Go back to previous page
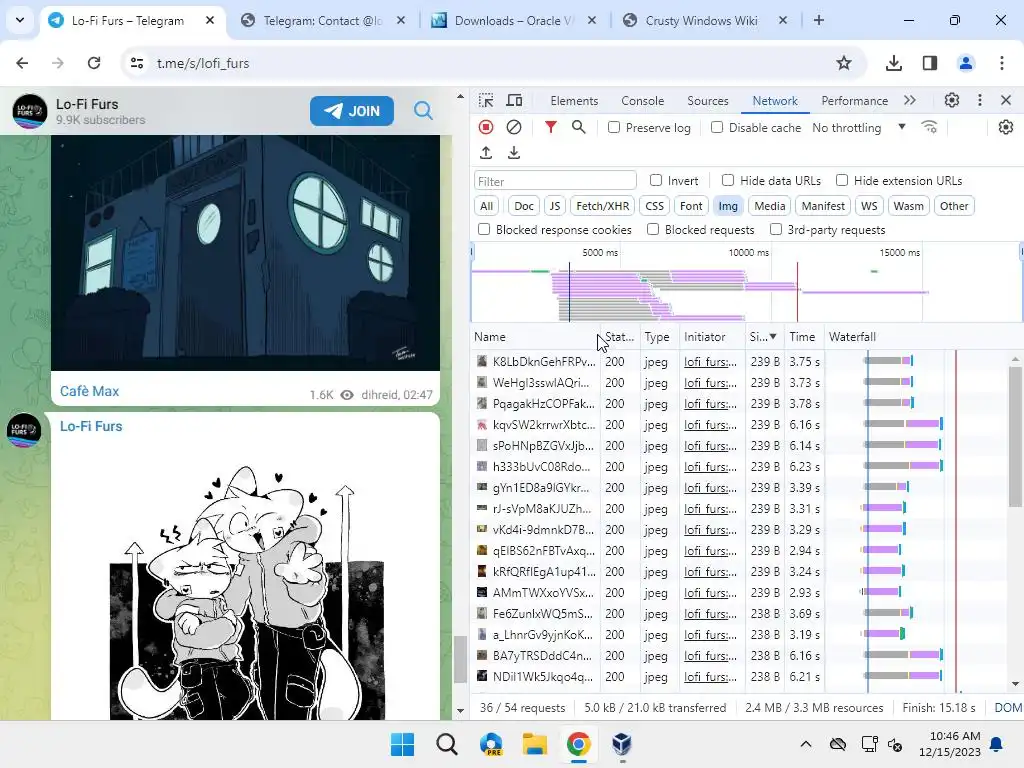The width and height of the screenshot is (1024, 768). pos(22,63)
